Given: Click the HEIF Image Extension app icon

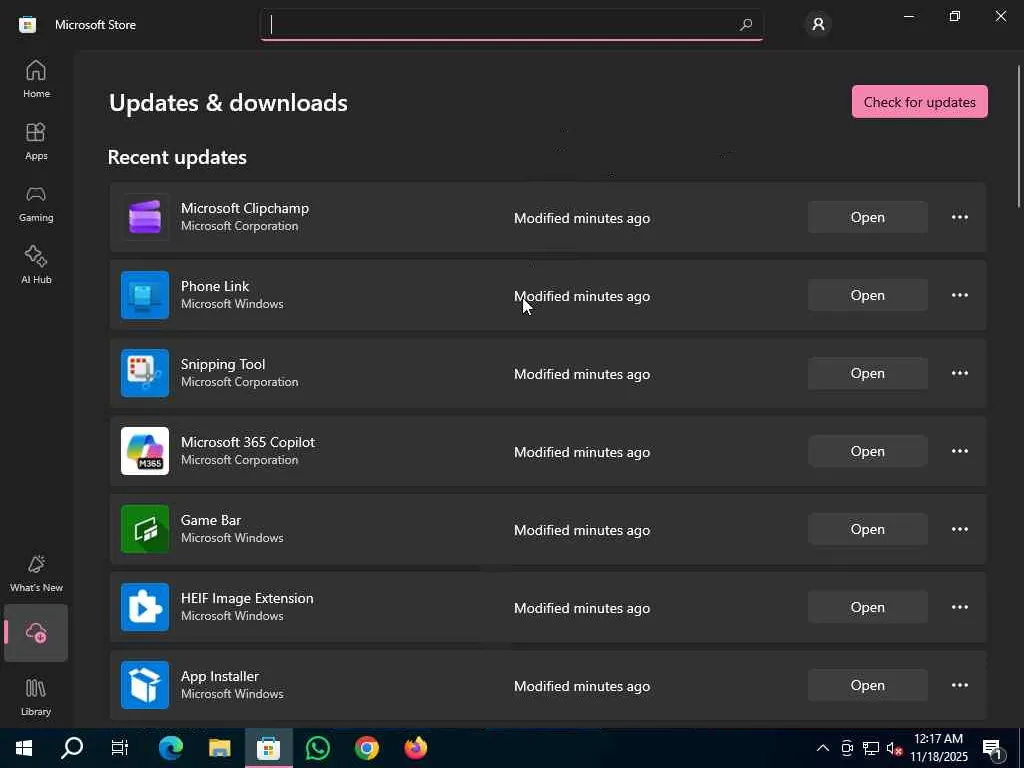Looking at the screenshot, I should click(145, 607).
